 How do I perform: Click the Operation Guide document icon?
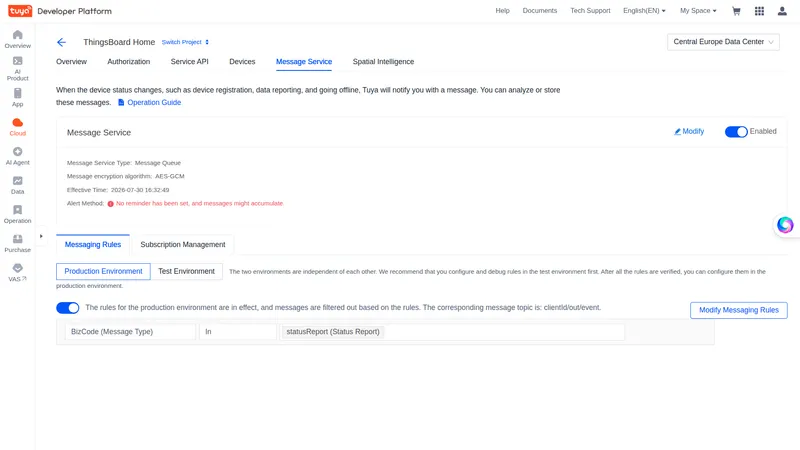tap(121, 102)
